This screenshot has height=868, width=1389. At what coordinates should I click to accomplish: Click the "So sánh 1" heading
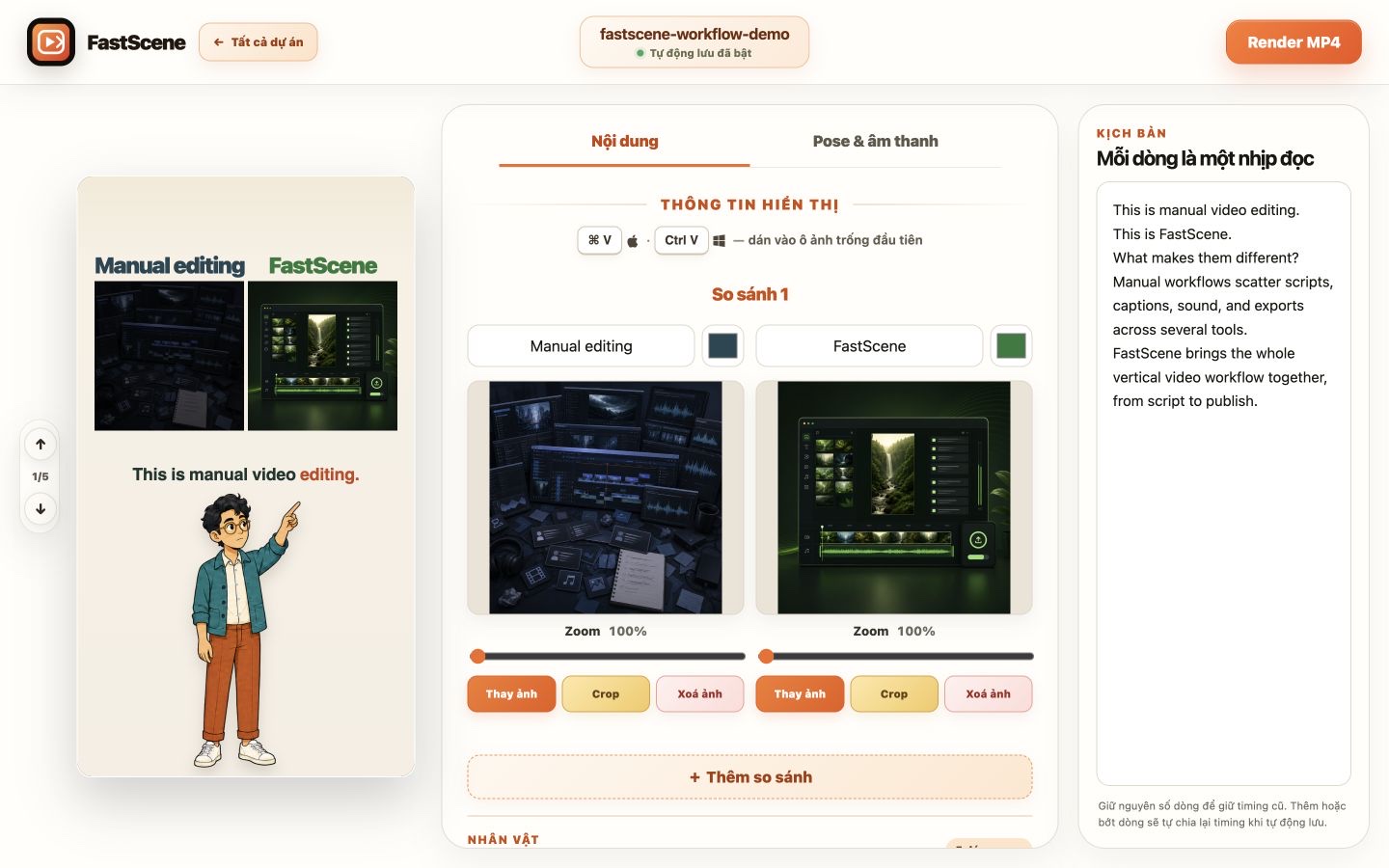tap(749, 294)
